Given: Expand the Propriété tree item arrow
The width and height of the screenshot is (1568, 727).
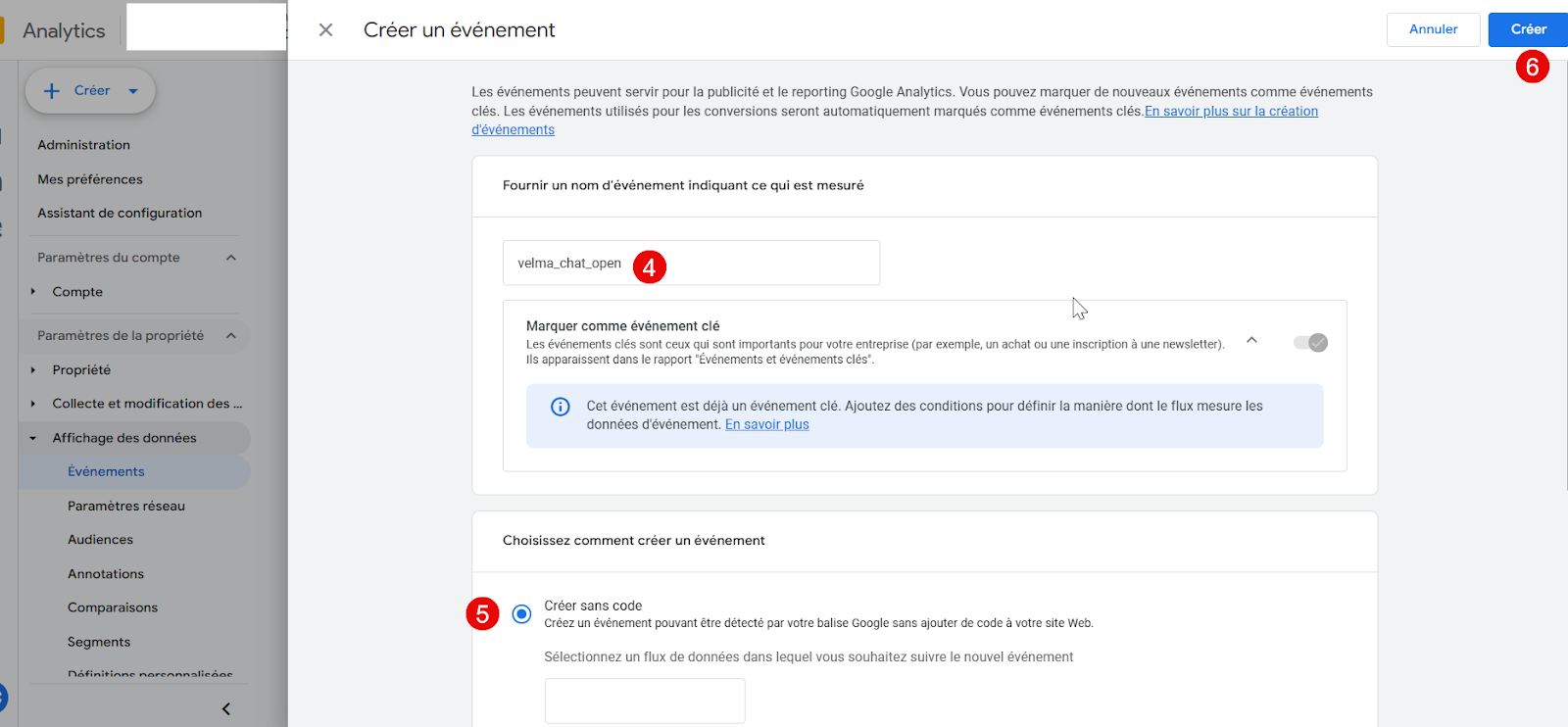Looking at the screenshot, I should click(33, 370).
